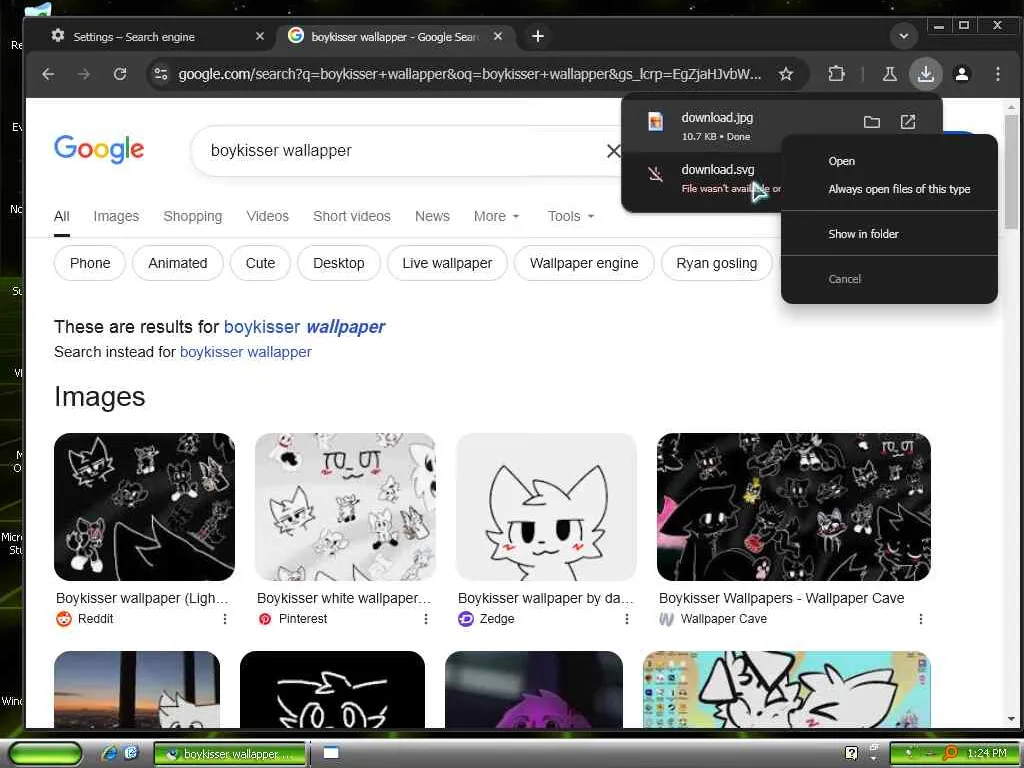The width and height of the screenshot is (1024, 768).
Task: Show download.jpg in folder icon
Action: click(x=871, y=122)
